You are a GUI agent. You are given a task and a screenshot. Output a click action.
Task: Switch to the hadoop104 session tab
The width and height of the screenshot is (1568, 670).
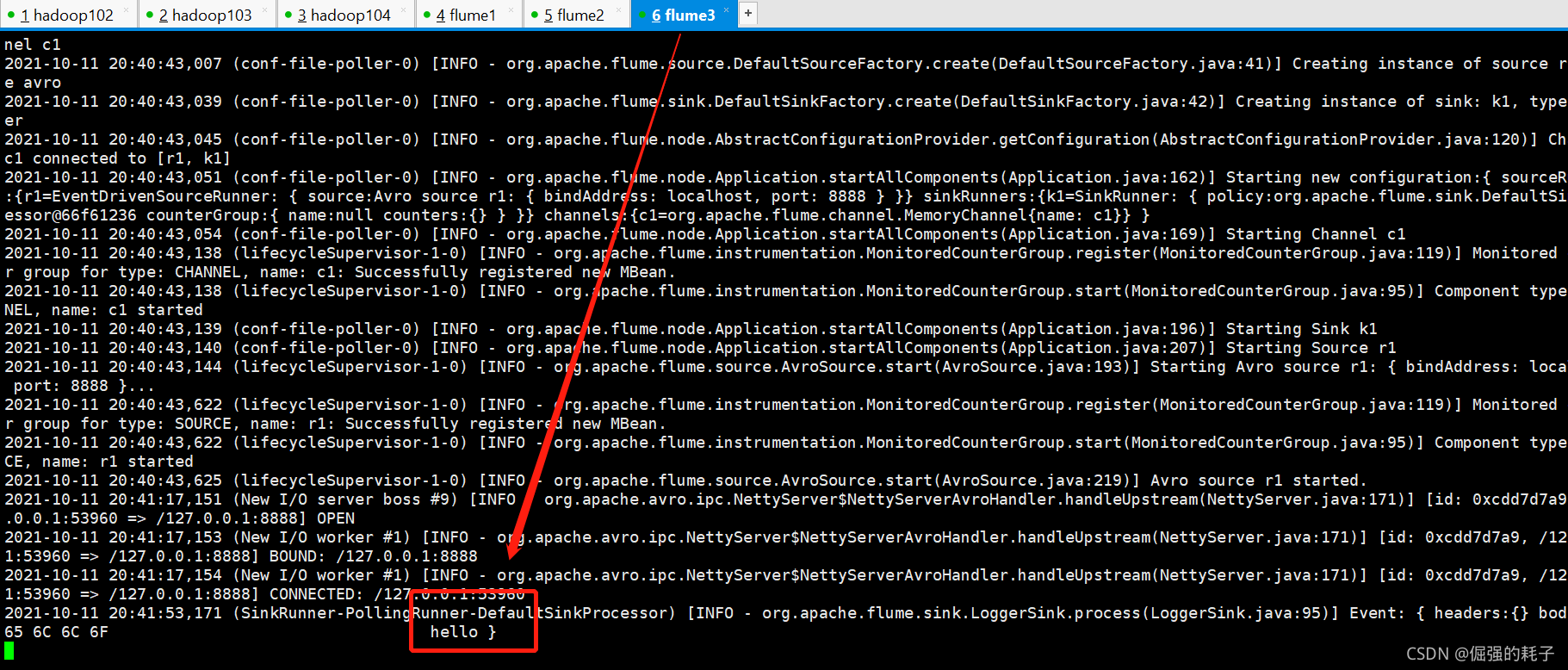pos(344,15)
